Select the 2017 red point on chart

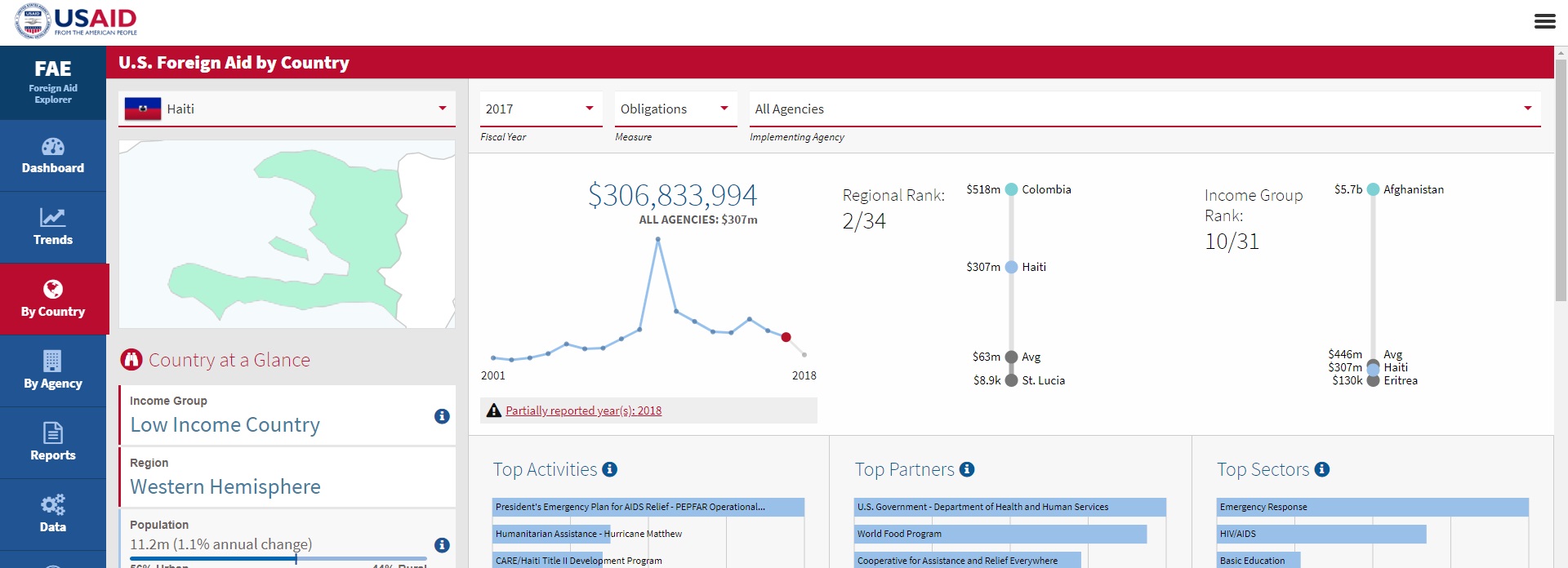(786, 337)
